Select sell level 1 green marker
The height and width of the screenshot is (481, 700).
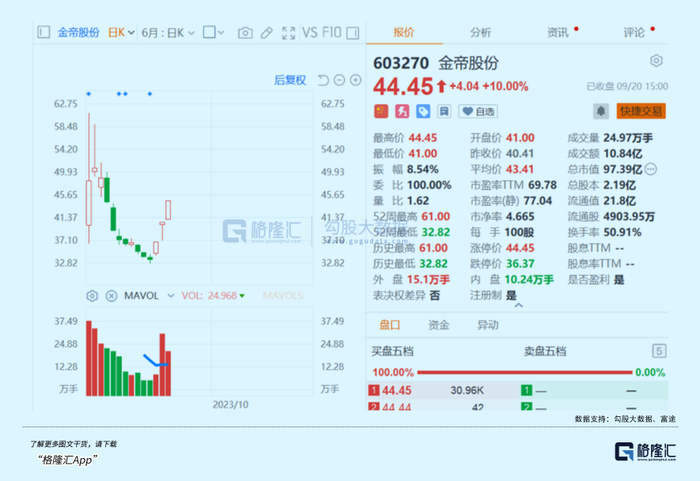tap(526, 390)
